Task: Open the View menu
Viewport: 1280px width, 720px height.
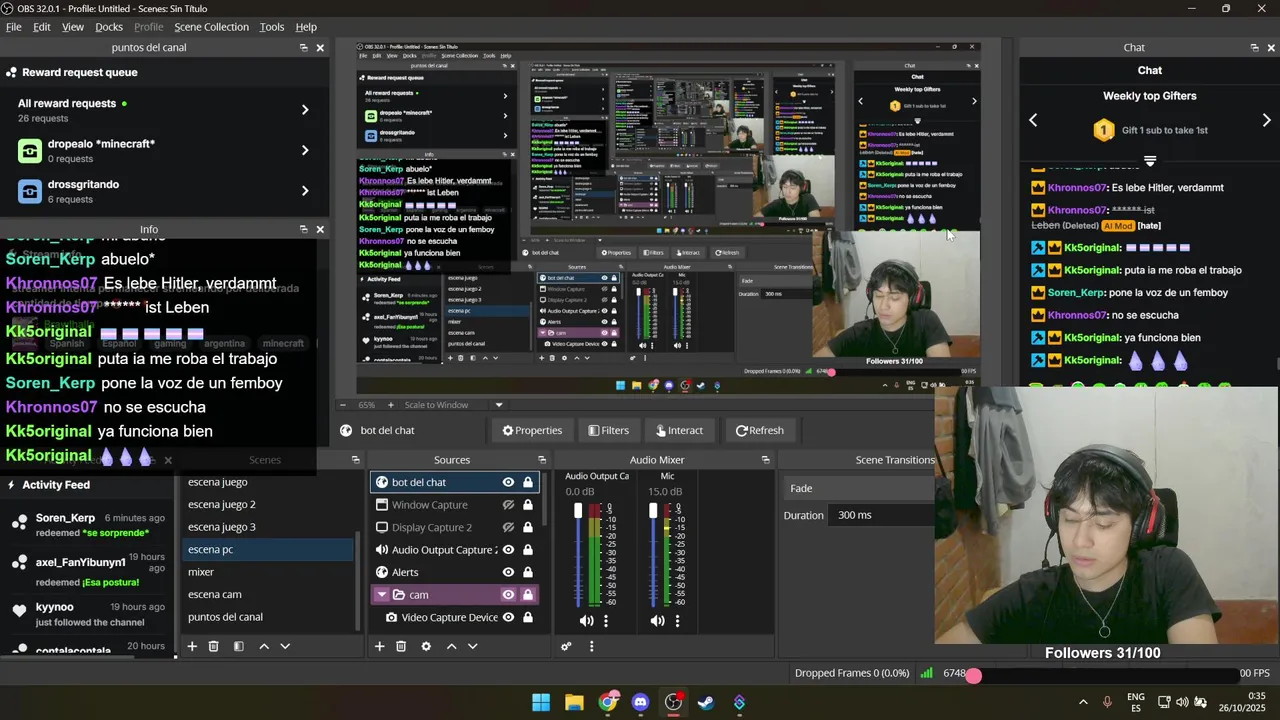Action: (73, 27)
